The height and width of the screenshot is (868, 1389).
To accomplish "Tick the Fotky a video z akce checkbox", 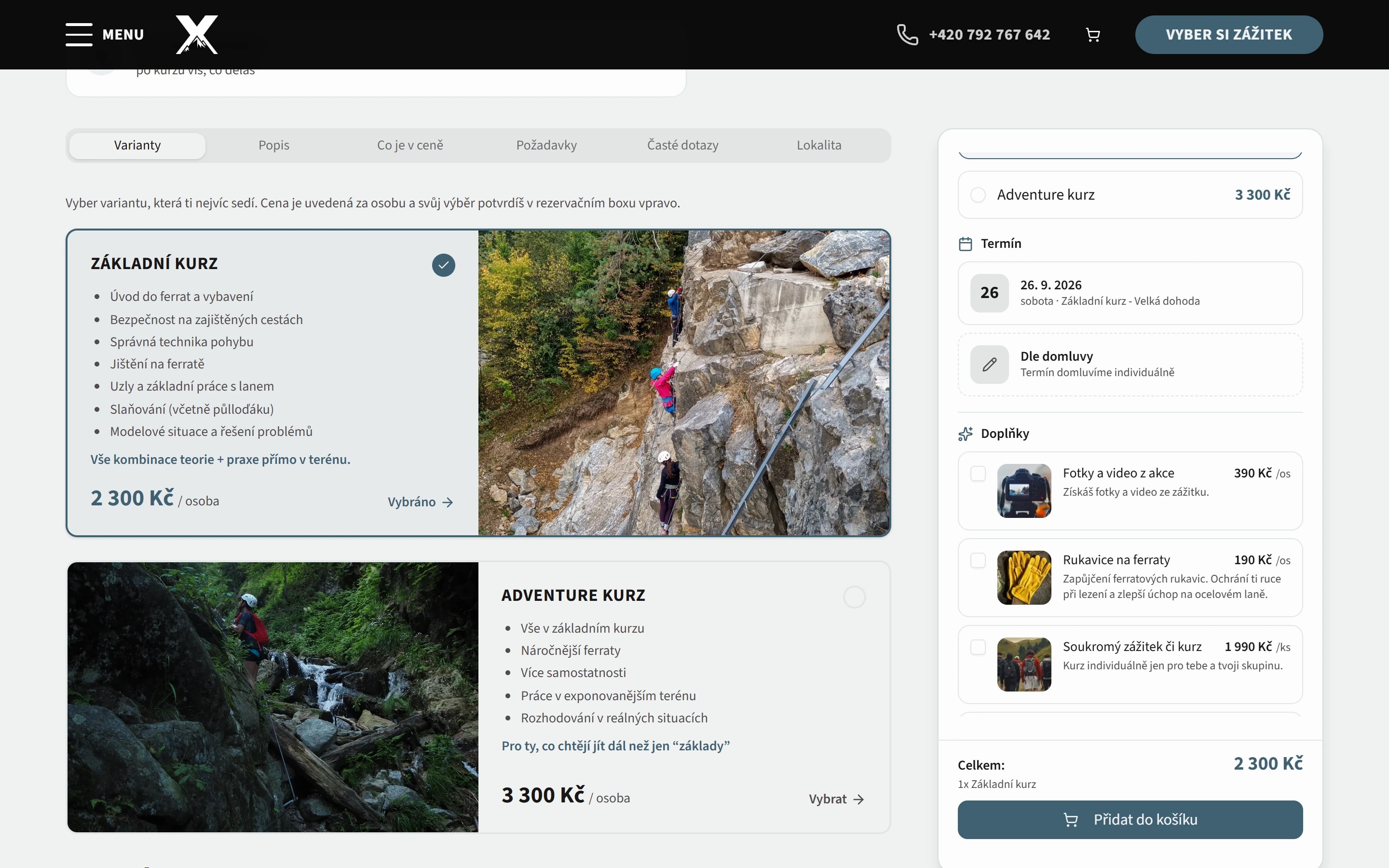I will coord(978,474).
